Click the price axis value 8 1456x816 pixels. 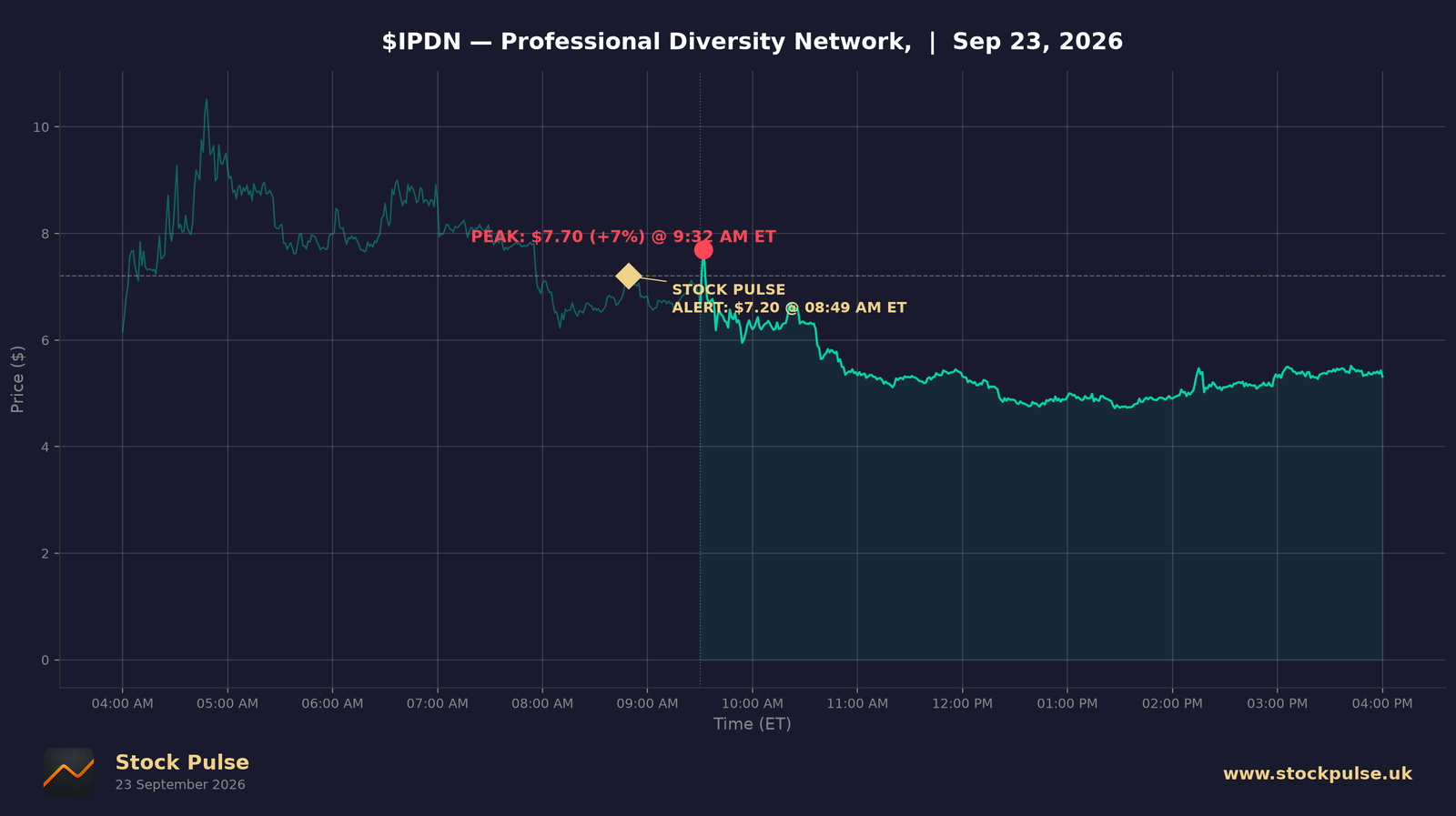(45, 234)
